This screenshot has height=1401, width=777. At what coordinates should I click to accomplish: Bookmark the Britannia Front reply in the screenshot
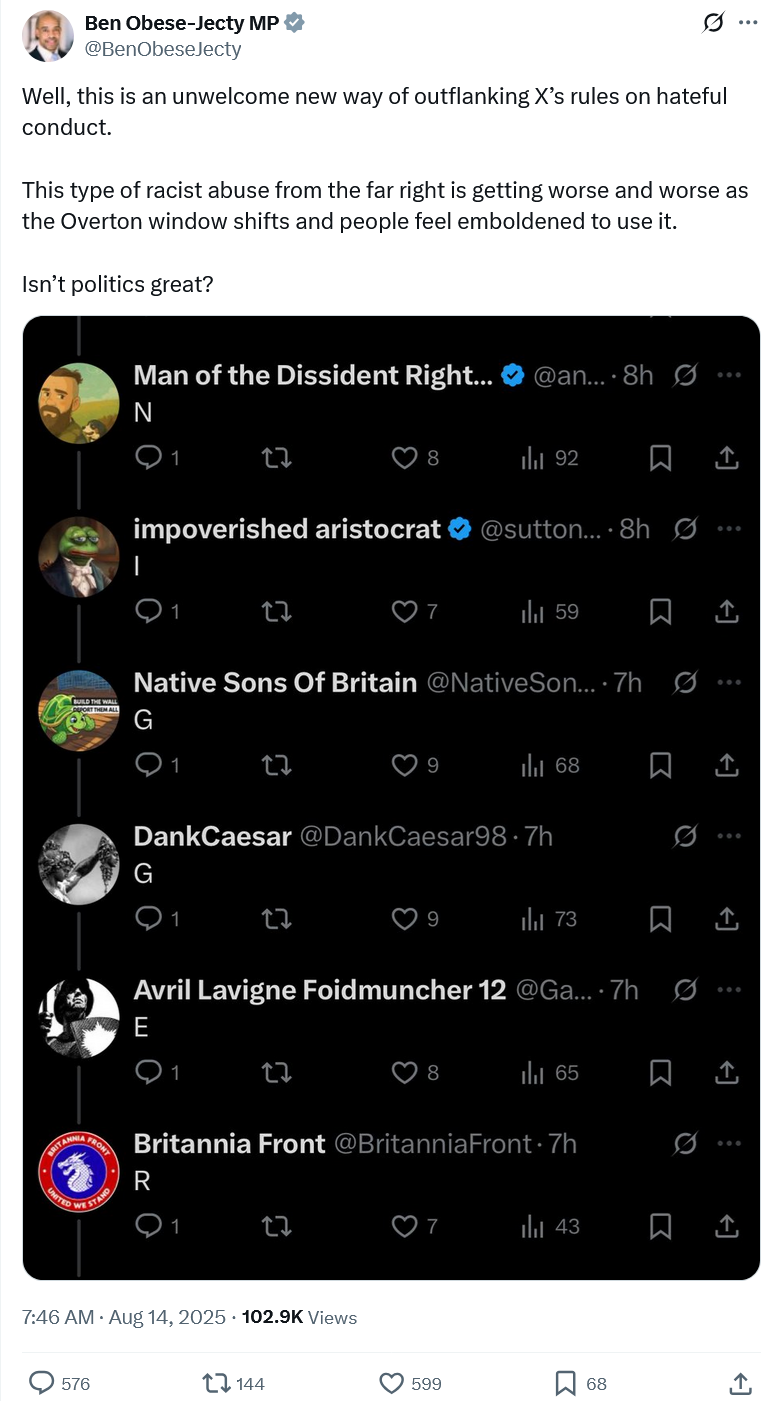click(x=661, y=1226)
